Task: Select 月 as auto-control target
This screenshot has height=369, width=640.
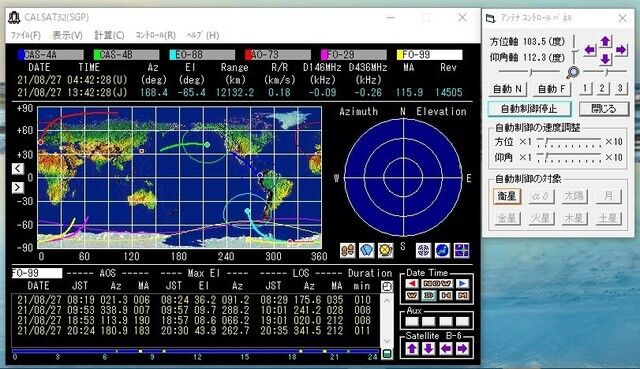Action: pyautogui.click(x=608, y=196)
